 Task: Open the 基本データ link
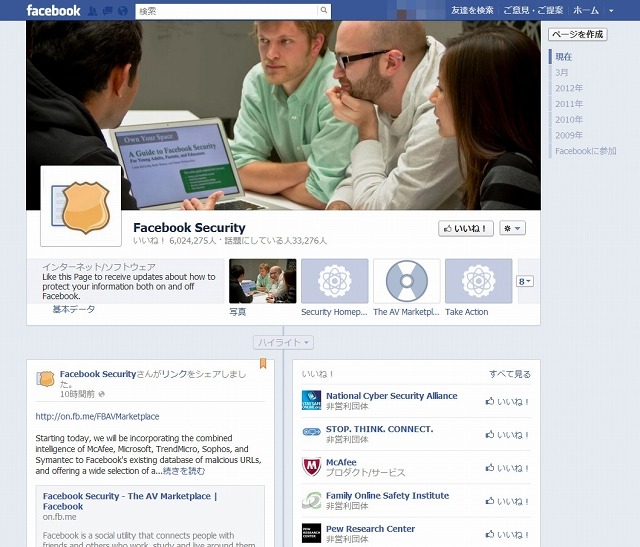[74, 309]
